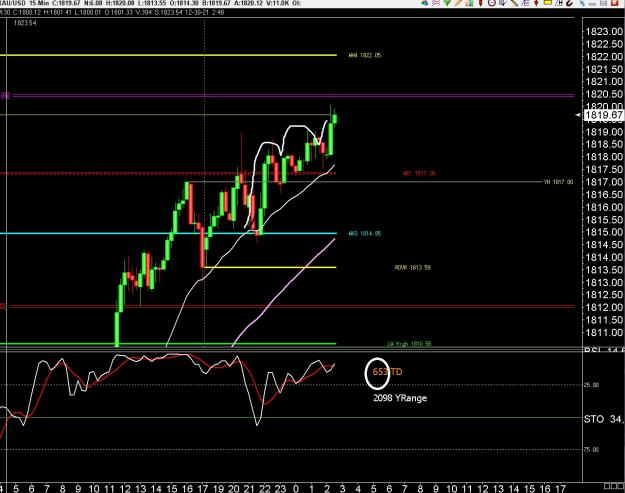
Task: Click the green arrow toolbar icon
Action: click(x=447, y=3)
